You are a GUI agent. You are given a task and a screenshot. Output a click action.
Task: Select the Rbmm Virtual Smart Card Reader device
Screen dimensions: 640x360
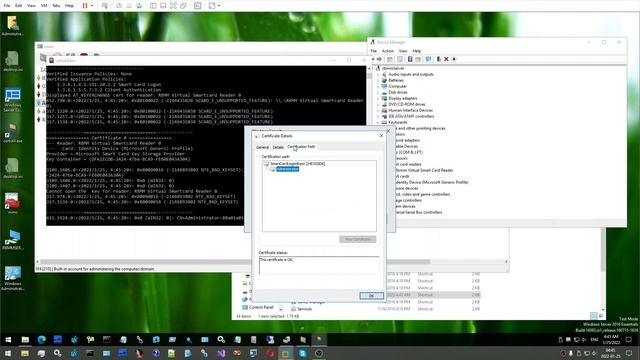pos(424,170)
